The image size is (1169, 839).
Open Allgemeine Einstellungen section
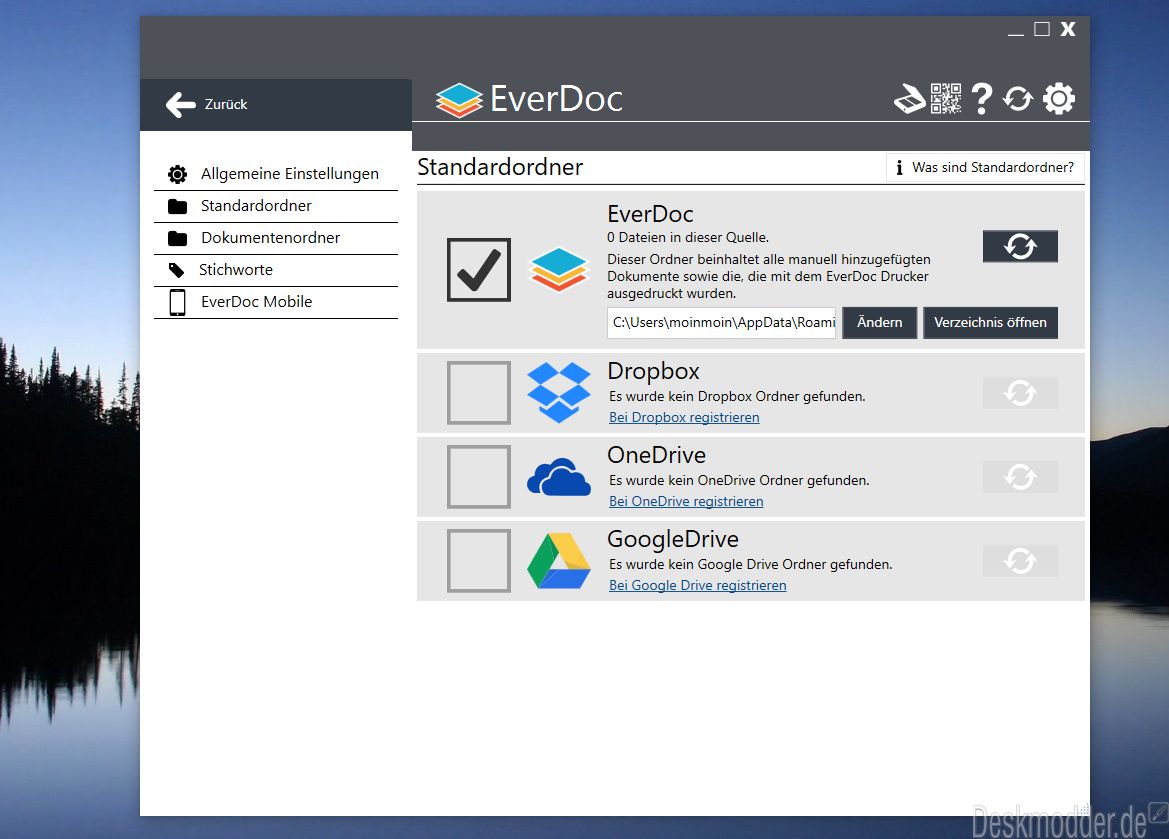click(x=275, y=174)
